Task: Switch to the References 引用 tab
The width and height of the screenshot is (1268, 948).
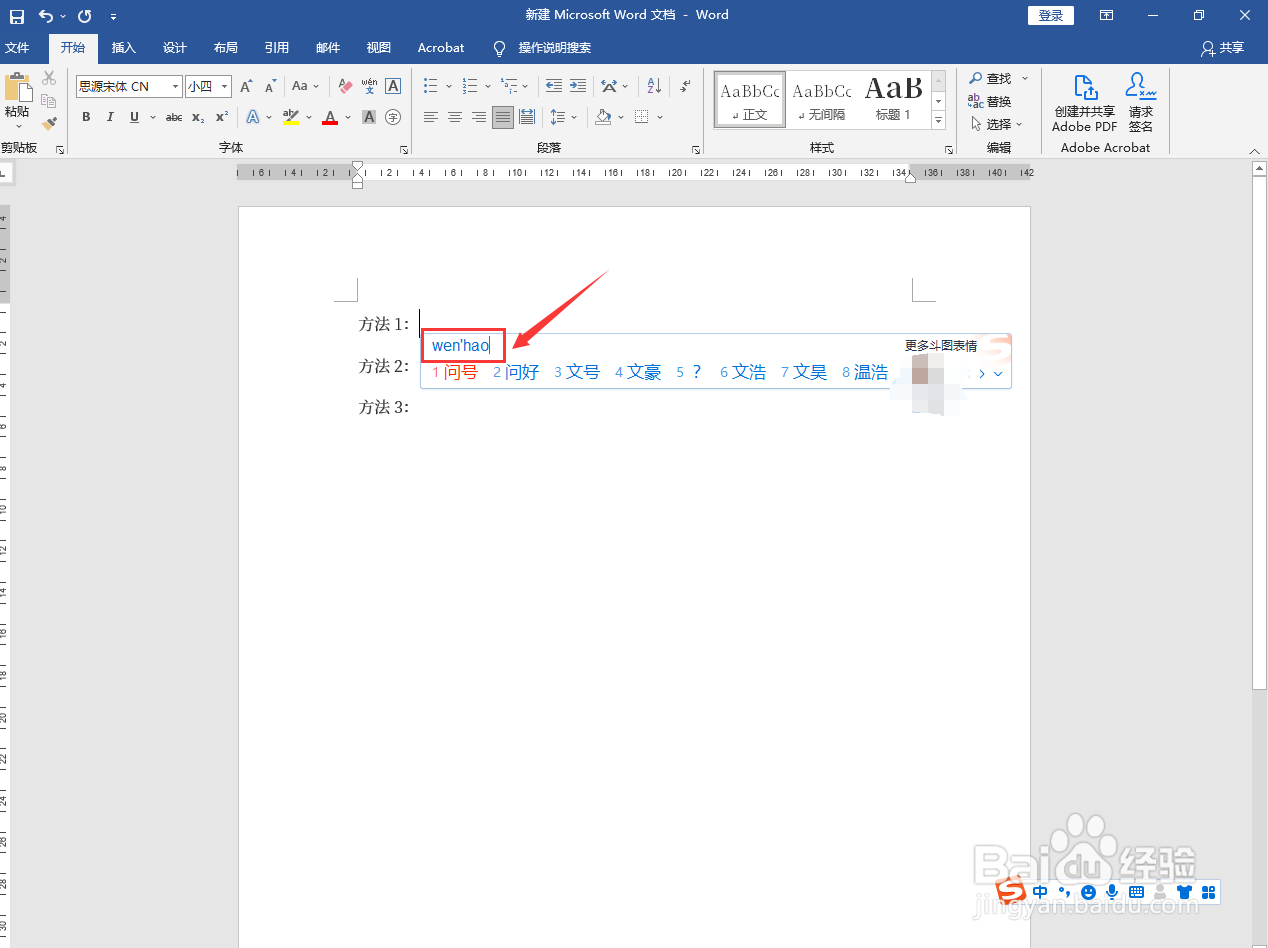Action: 277,48
